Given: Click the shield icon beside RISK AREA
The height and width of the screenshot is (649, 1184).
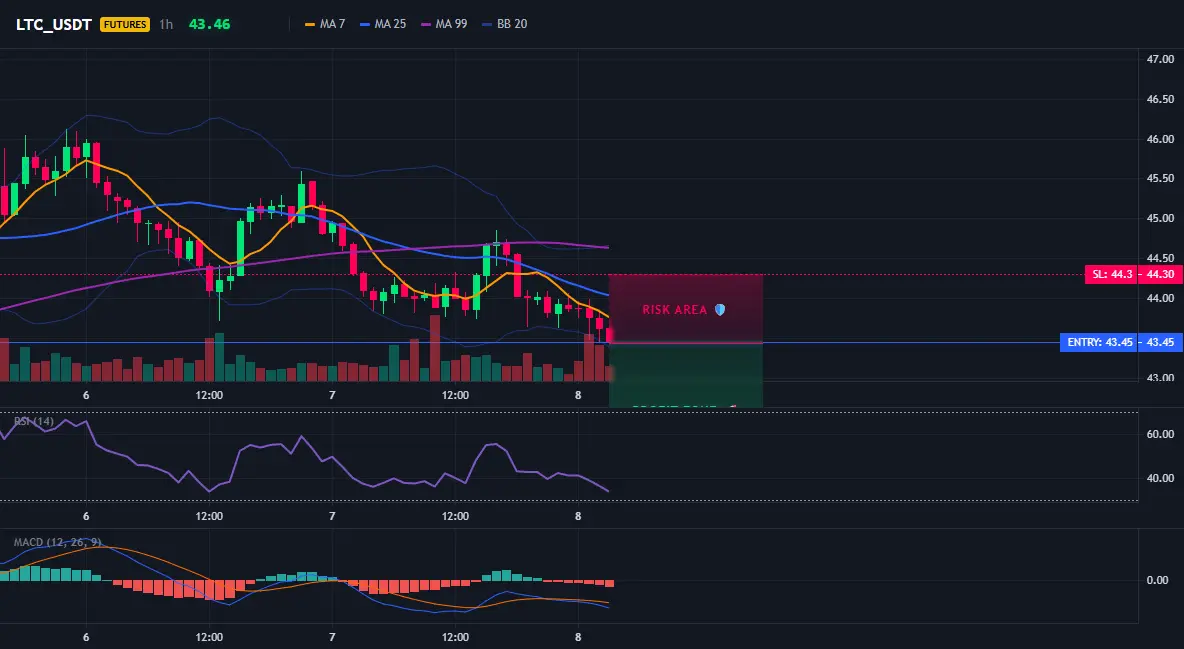Looking at the screenshot, I should click(720, 310).
